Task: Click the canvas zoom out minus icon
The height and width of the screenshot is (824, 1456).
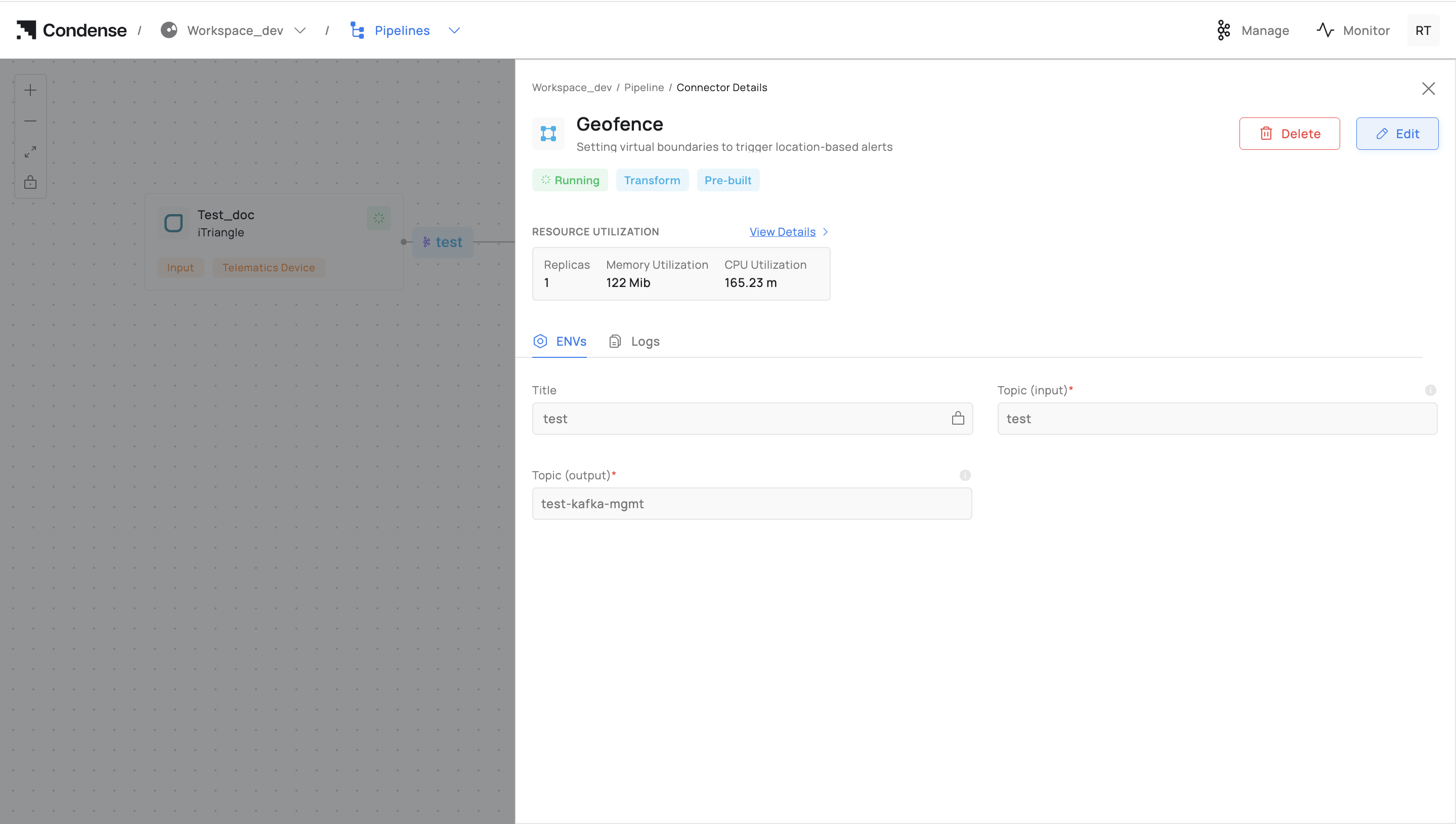Action: coord(30,120)
